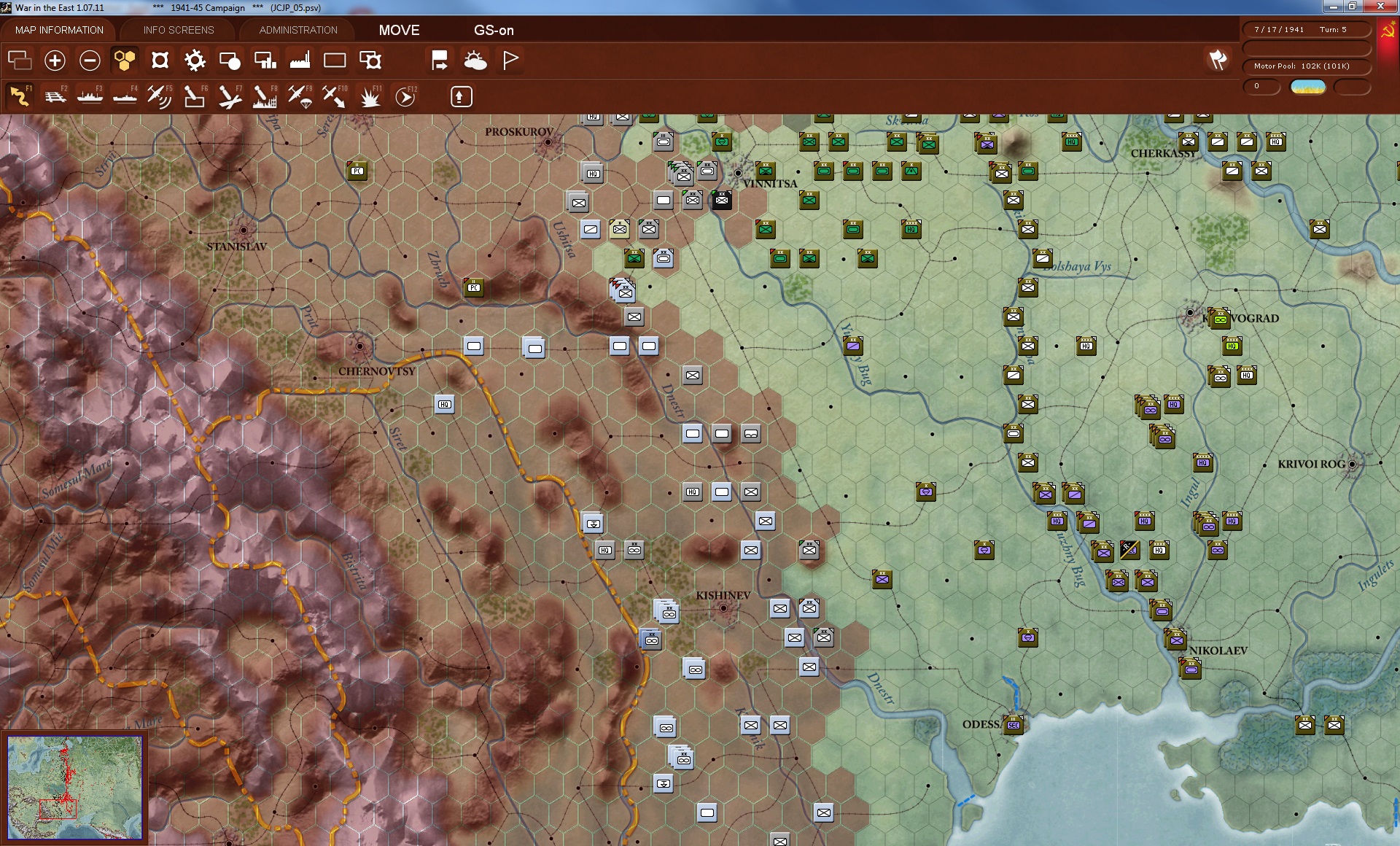Click the screen with bars icon

tap(265, 61)
